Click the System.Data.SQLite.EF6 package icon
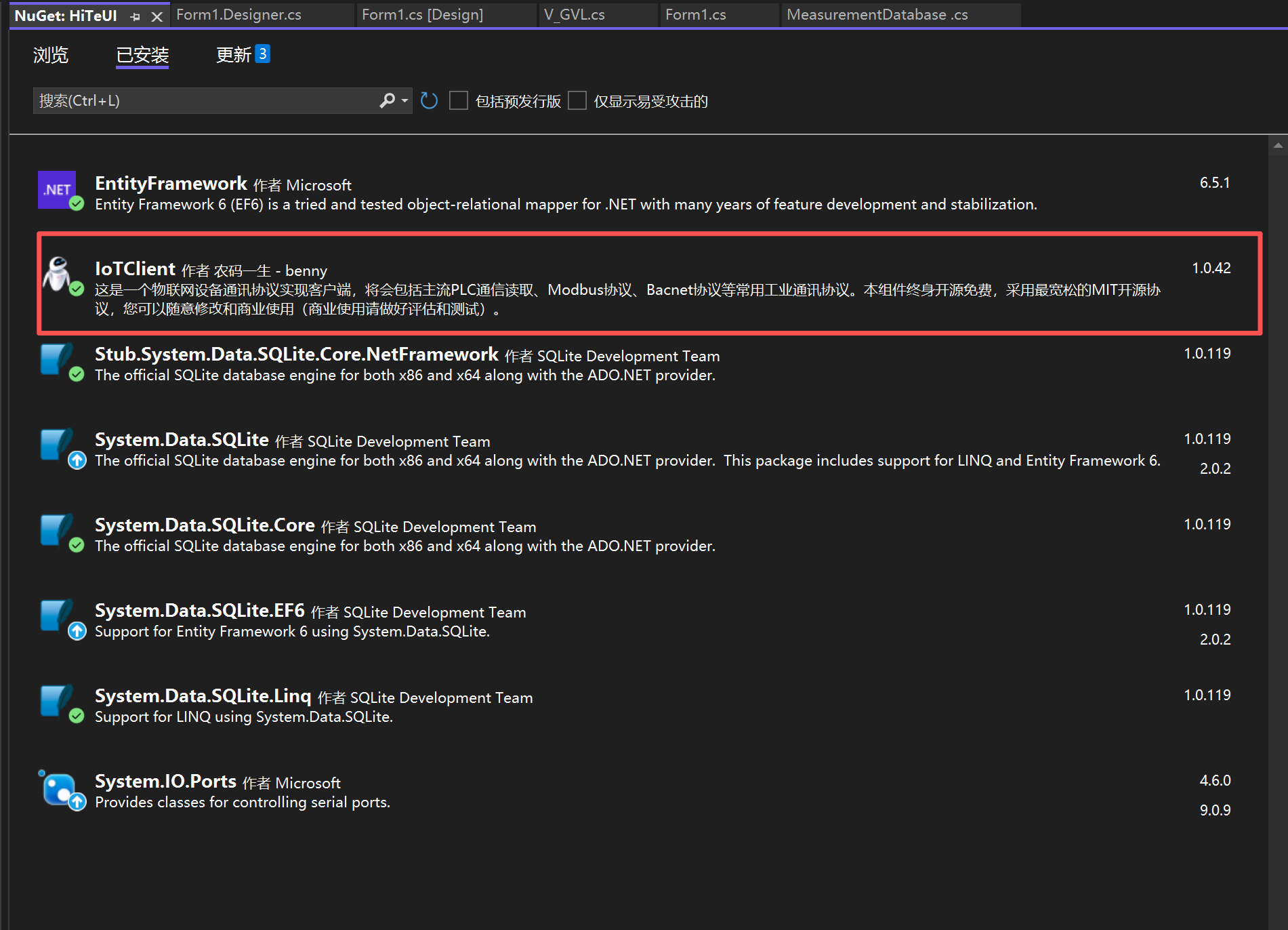 (57, 616)
